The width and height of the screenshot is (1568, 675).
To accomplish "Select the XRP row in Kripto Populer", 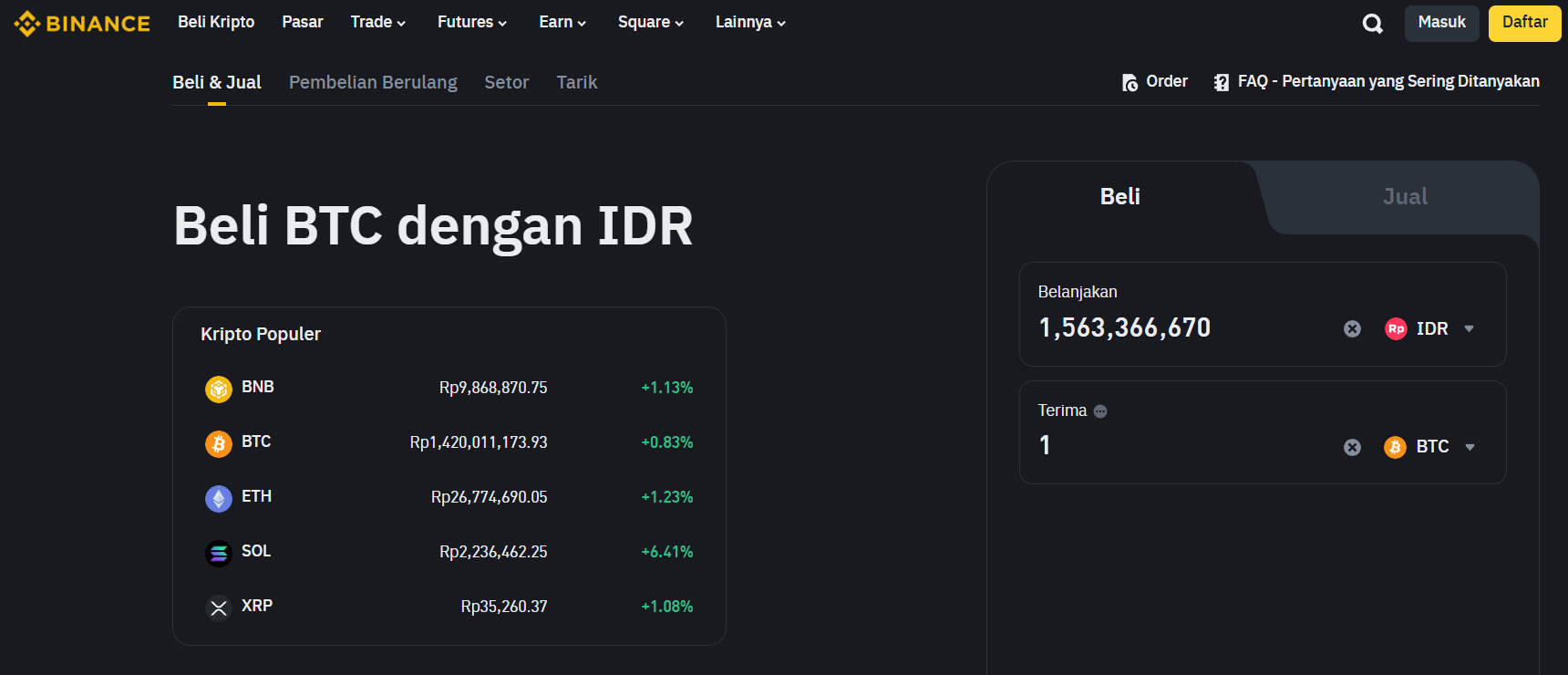I will [449, 607].
